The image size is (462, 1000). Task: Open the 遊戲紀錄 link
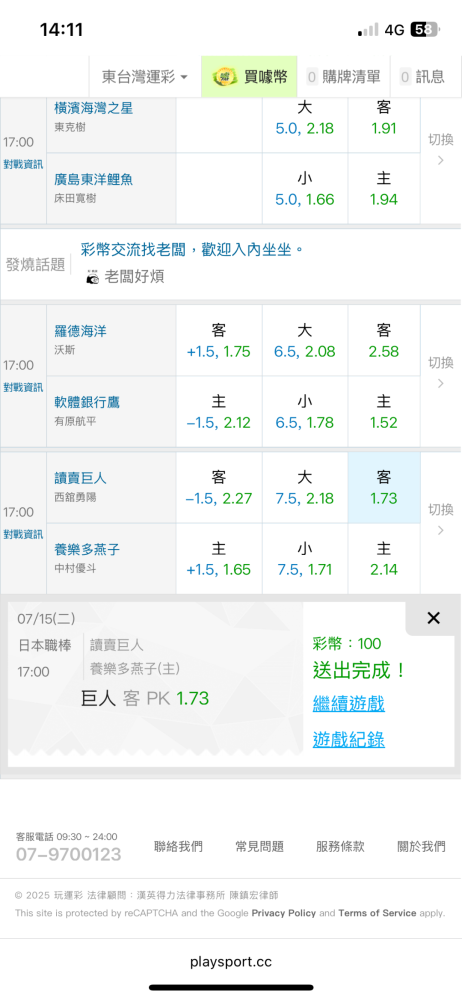point(348,739)
